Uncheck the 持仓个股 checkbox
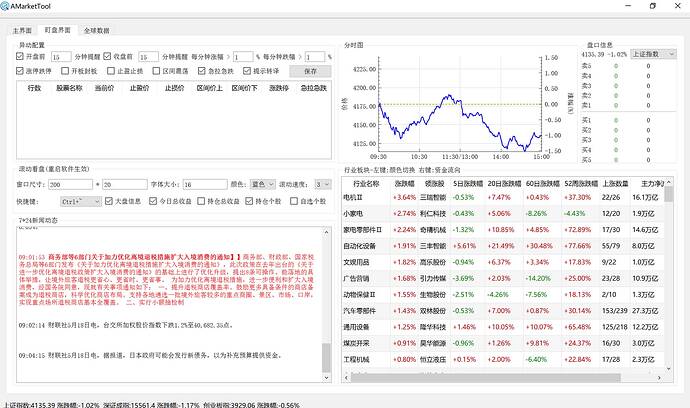This screenshot has height=408, width=690. coord(249,201)
